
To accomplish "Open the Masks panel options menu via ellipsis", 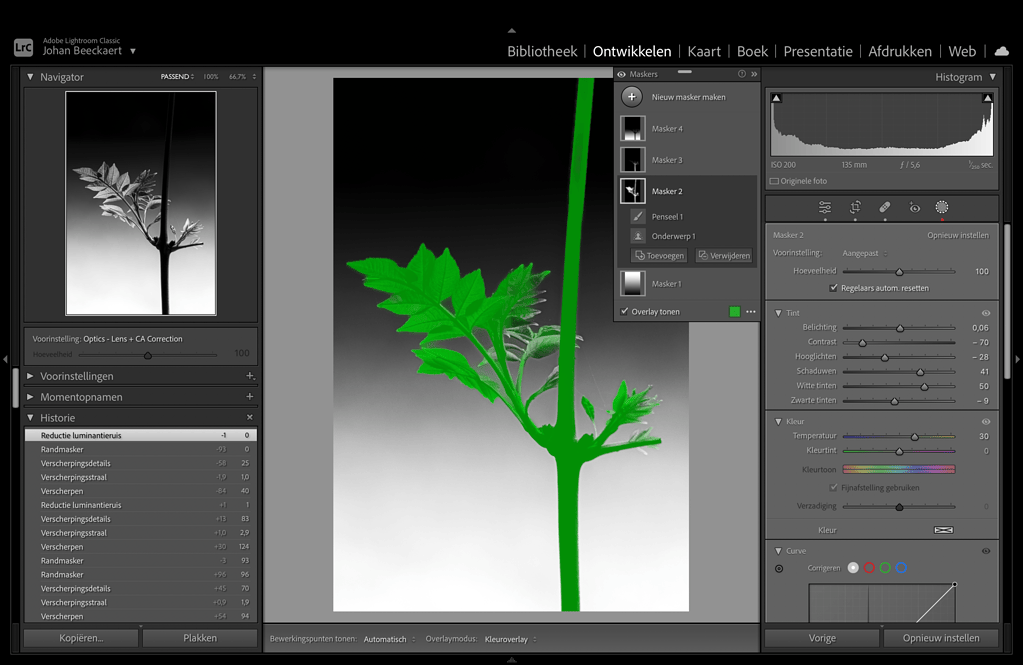I will pos(750,312).
